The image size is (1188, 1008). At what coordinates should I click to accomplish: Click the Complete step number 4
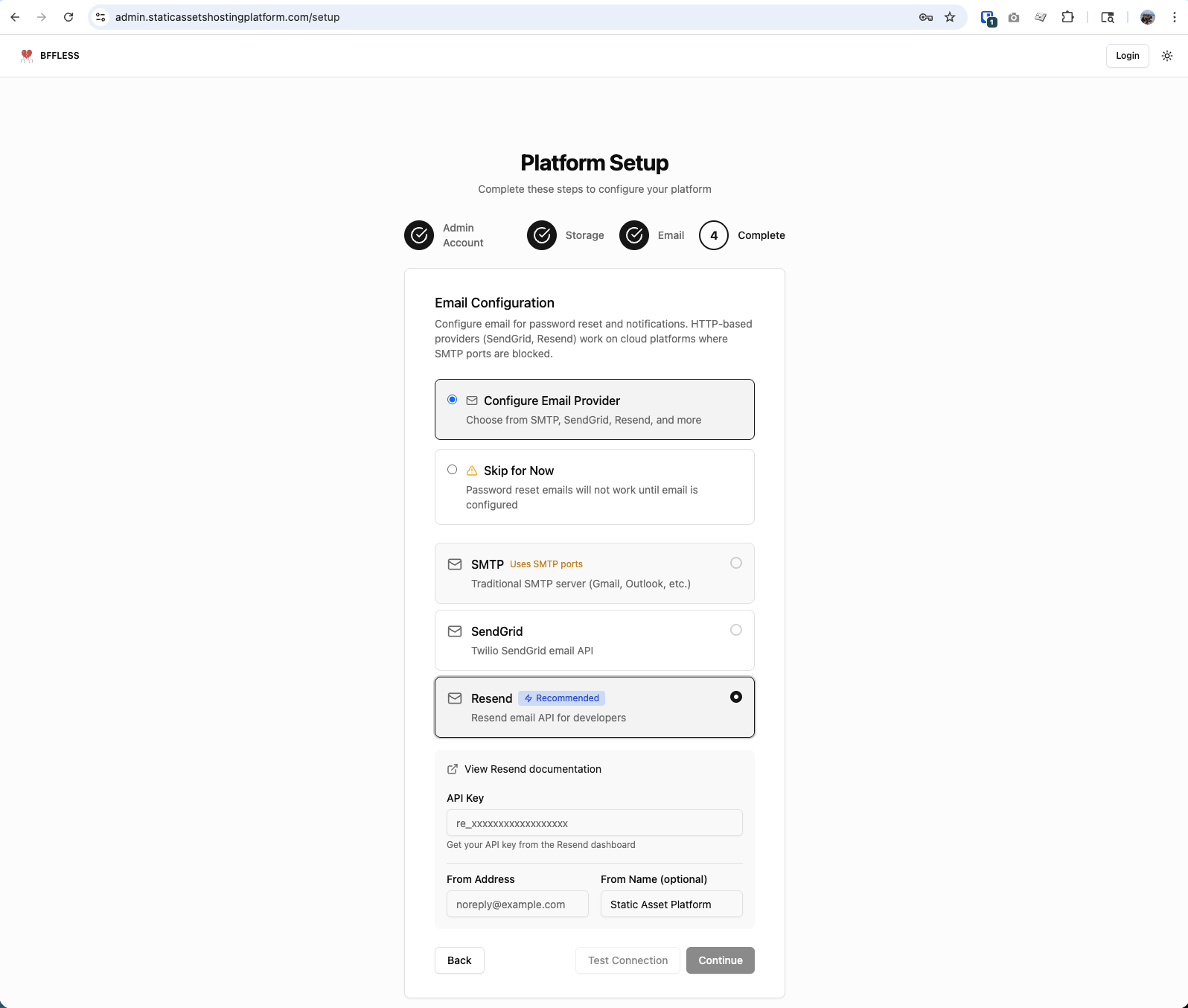(x=713, y=235)
